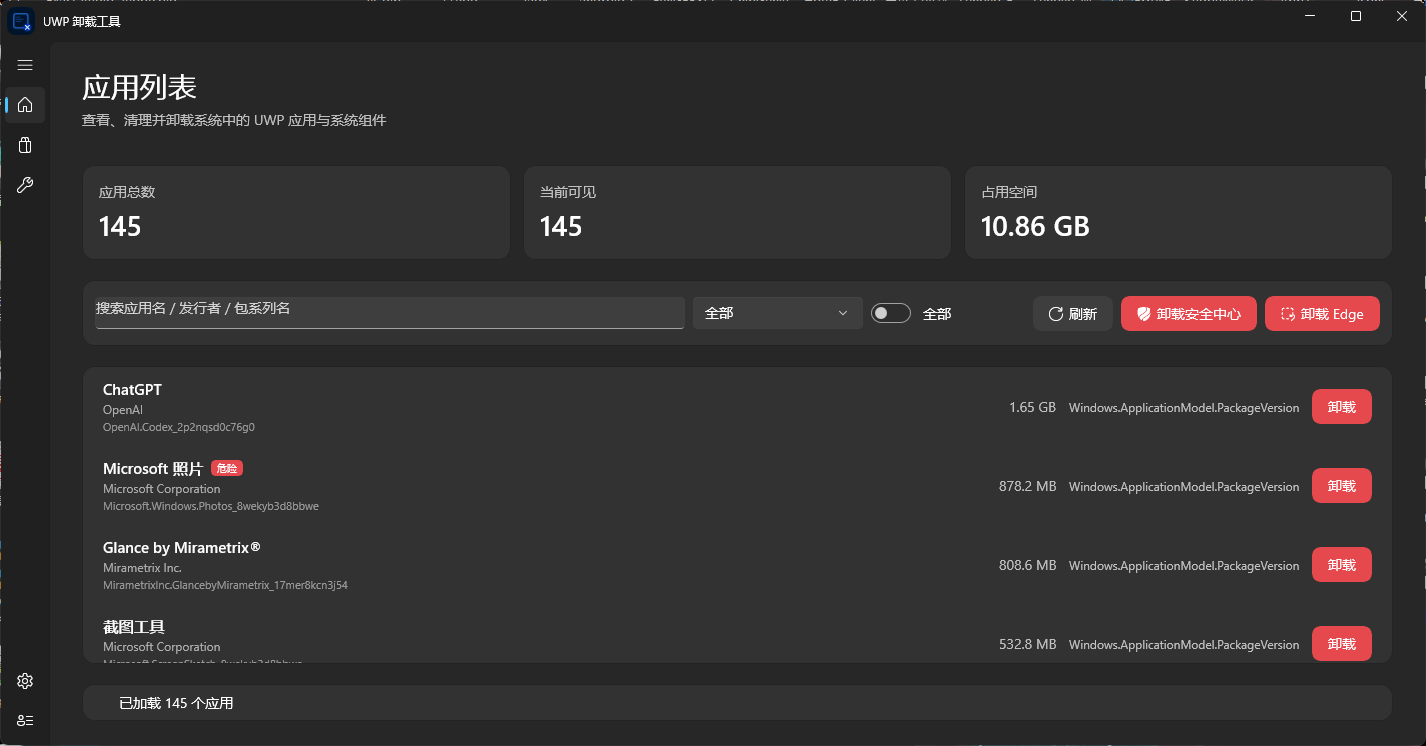Click the 卸载安全中心 button

1189,314
